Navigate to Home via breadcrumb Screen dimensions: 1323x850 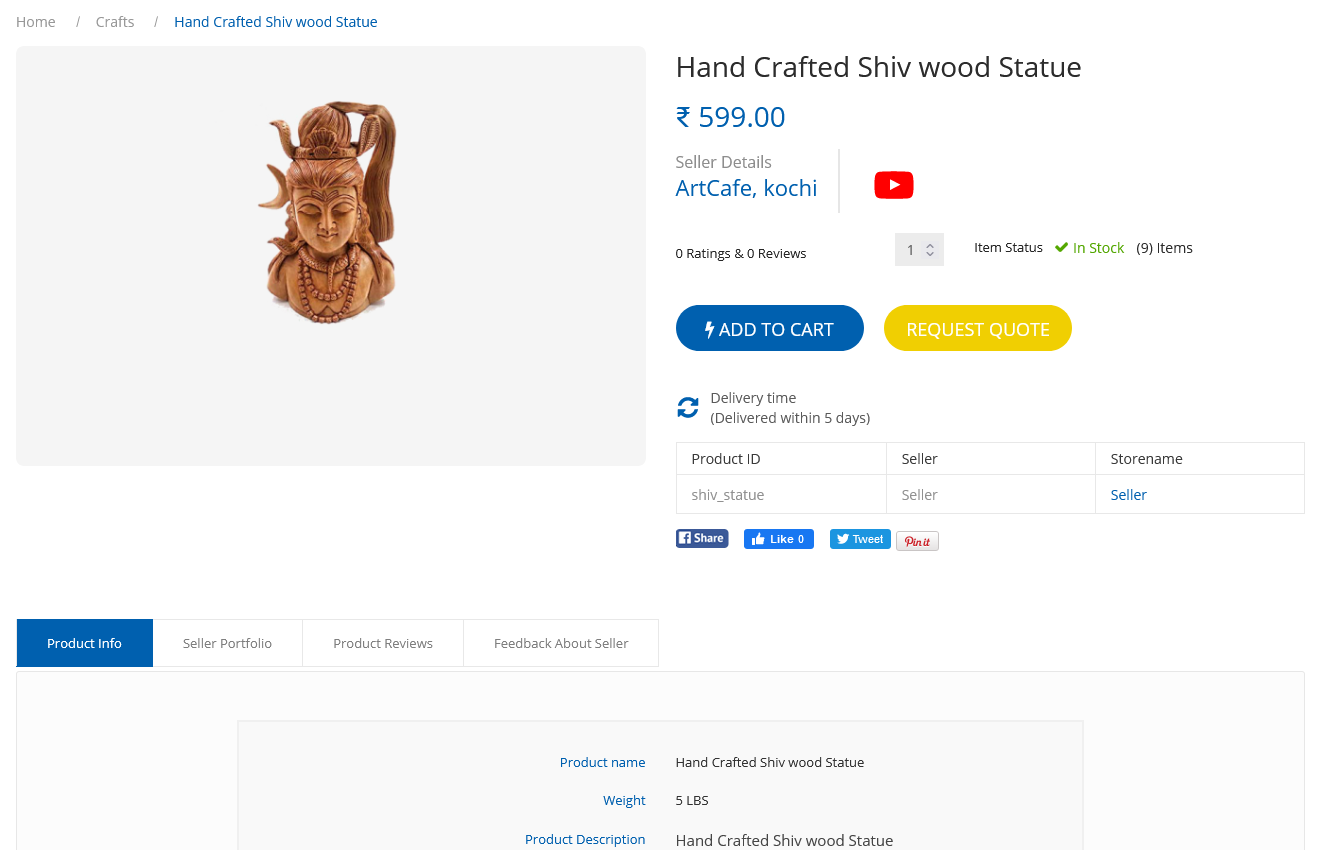tap(36, 22)
